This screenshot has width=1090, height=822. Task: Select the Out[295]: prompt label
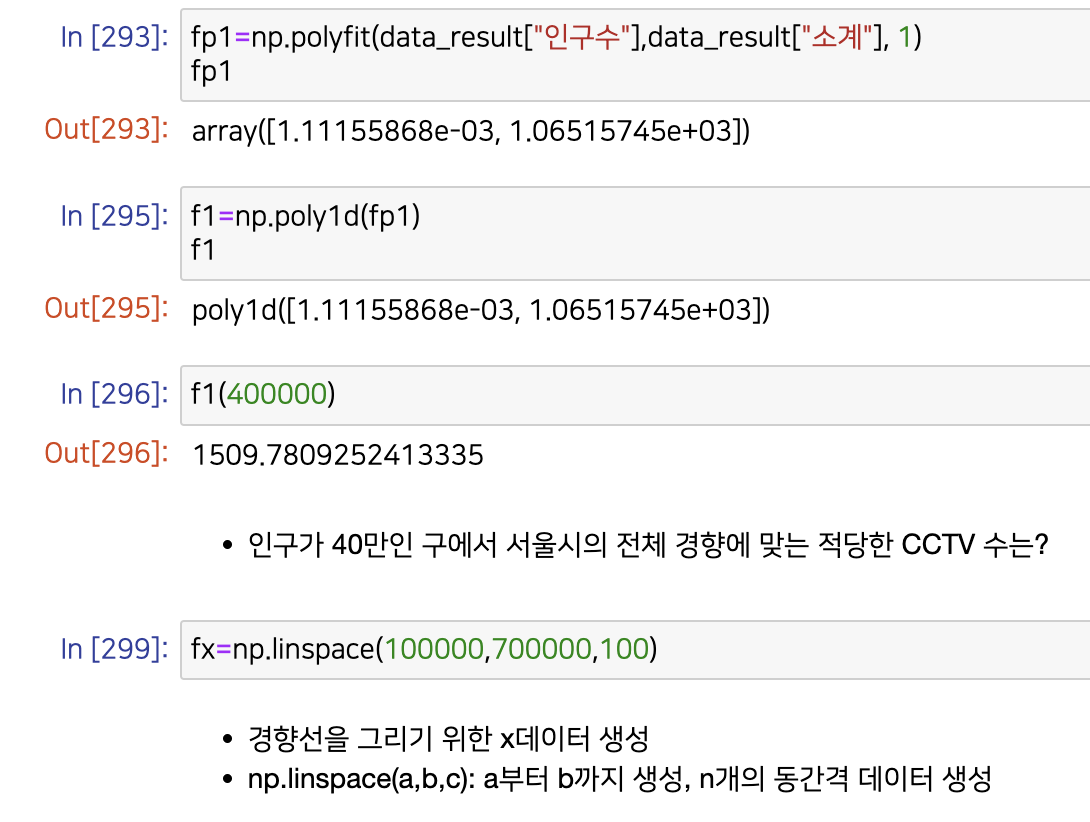pos(106,308)
